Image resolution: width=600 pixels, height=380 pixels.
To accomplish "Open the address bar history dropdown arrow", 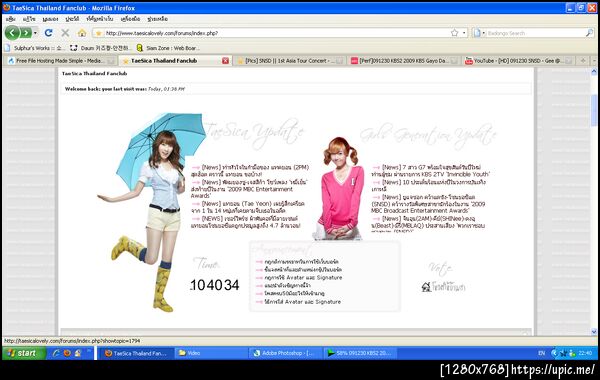I will click(464, 33).
